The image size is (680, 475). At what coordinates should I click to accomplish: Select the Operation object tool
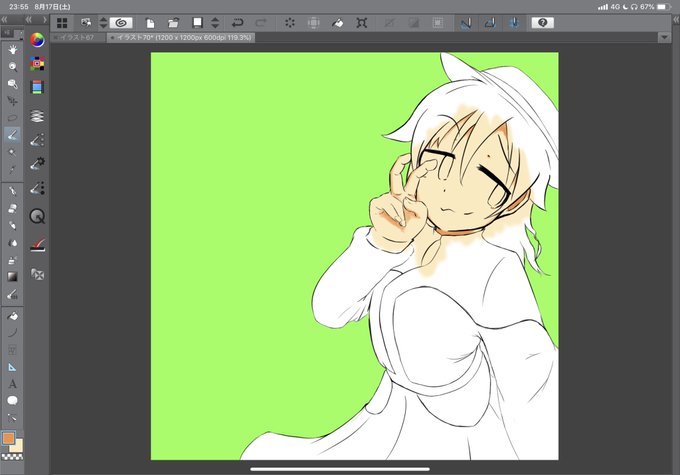coord(13,84)
